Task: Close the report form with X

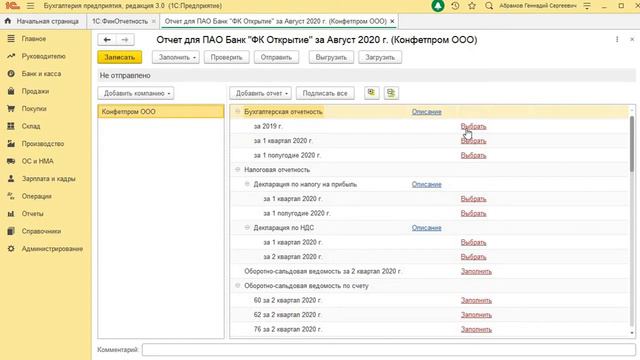Action: click(x=632, y=39)
